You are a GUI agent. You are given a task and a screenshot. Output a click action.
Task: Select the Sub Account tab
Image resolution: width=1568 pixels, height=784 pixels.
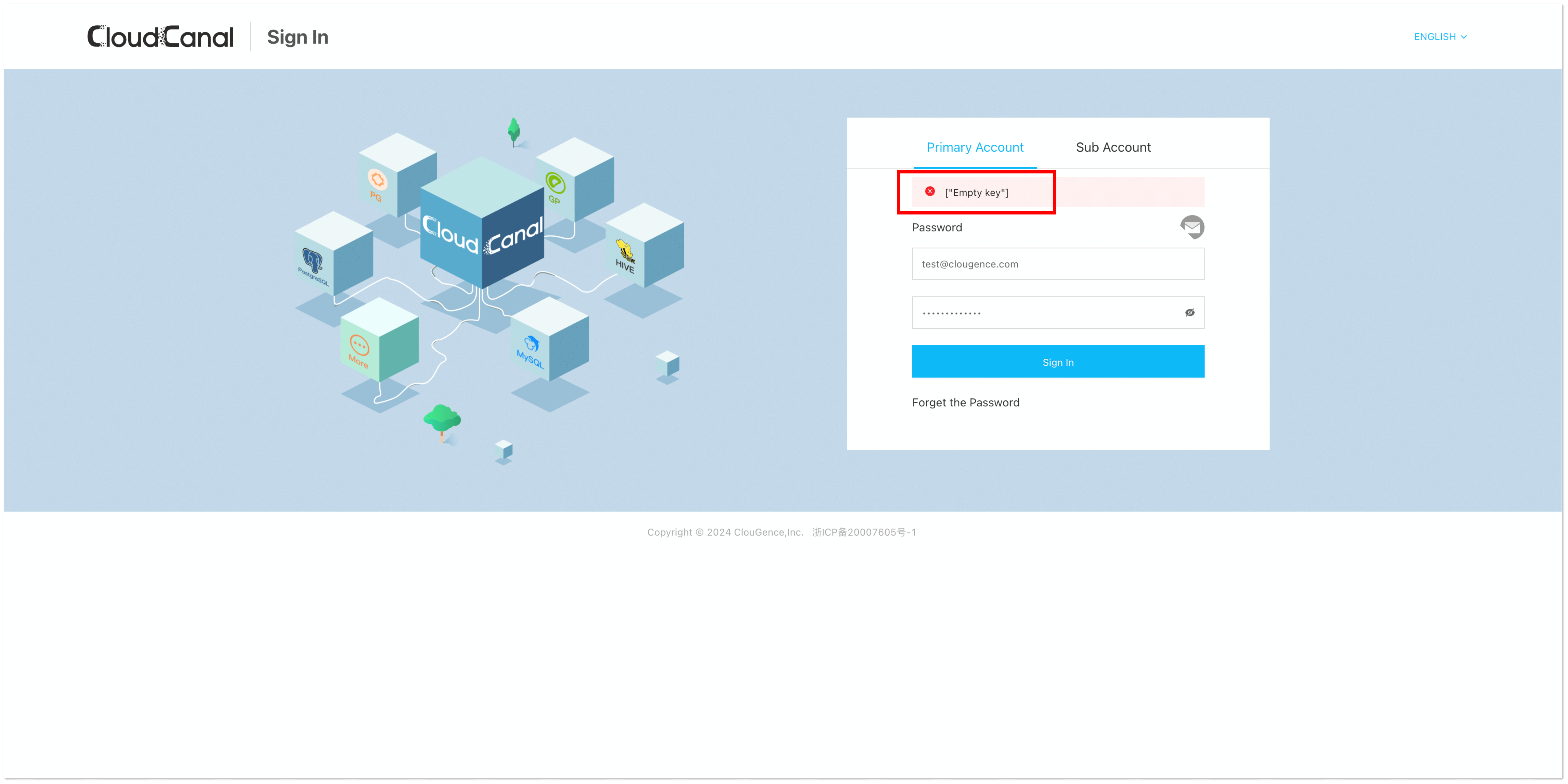1113,147
